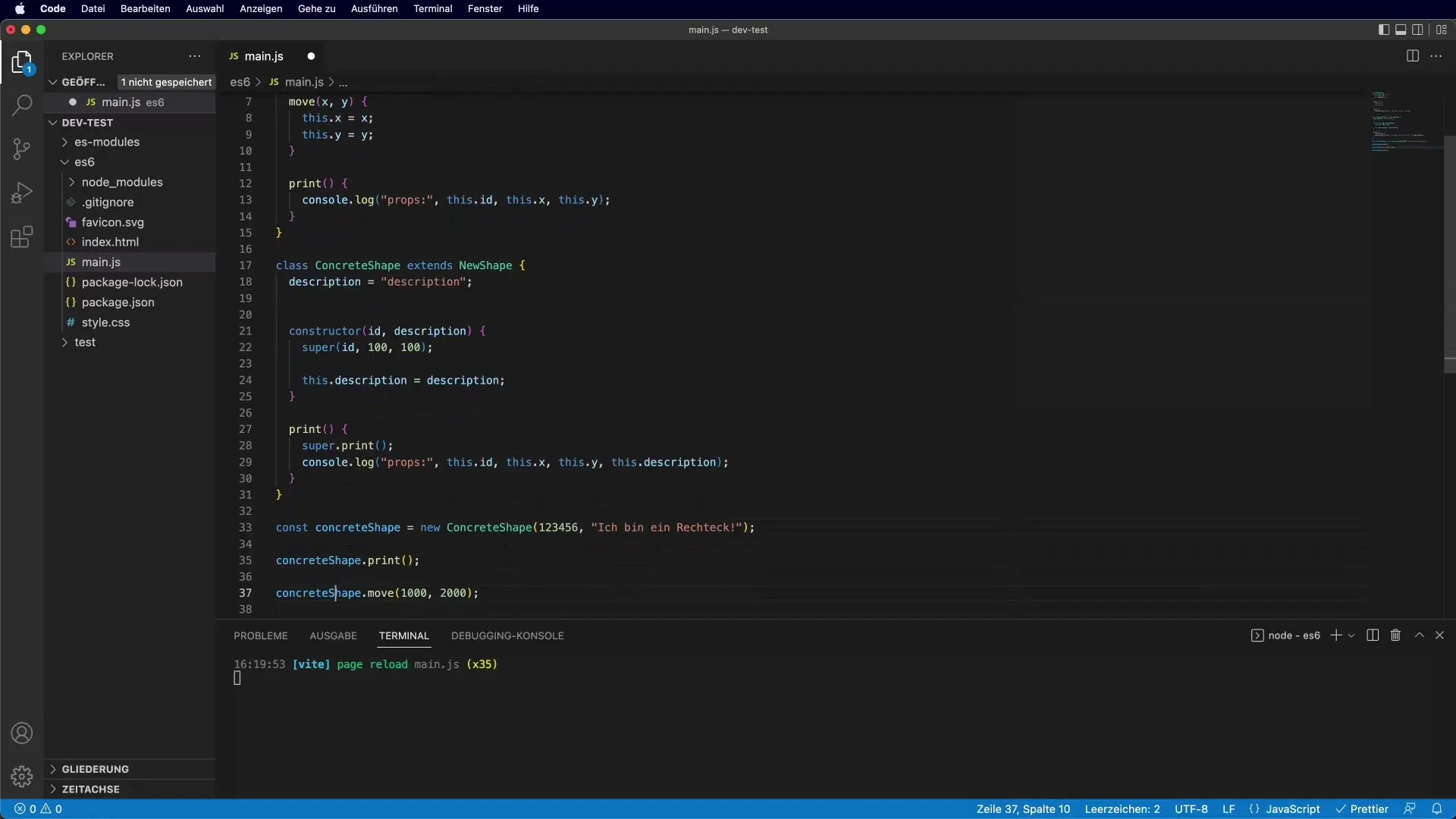Create a new terminal with plus icon
The image size is (1456, 819).
pos(1336,635)
